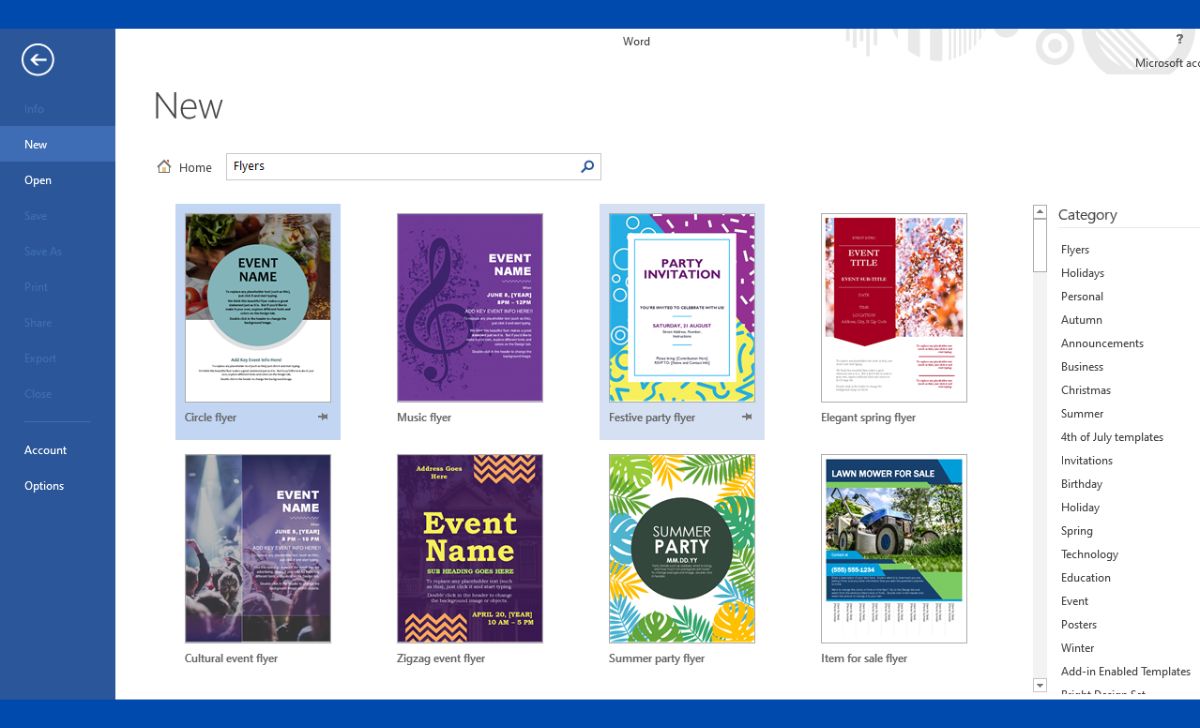Pick the Summer party flyer thumbnail

pos(682,549)
